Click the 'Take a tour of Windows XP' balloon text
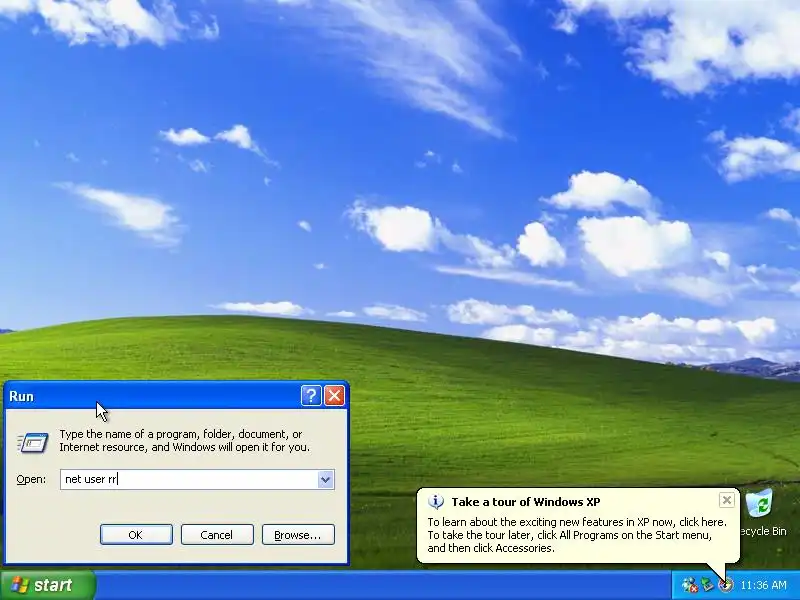The image size is (800, 600). click(526, 502)
